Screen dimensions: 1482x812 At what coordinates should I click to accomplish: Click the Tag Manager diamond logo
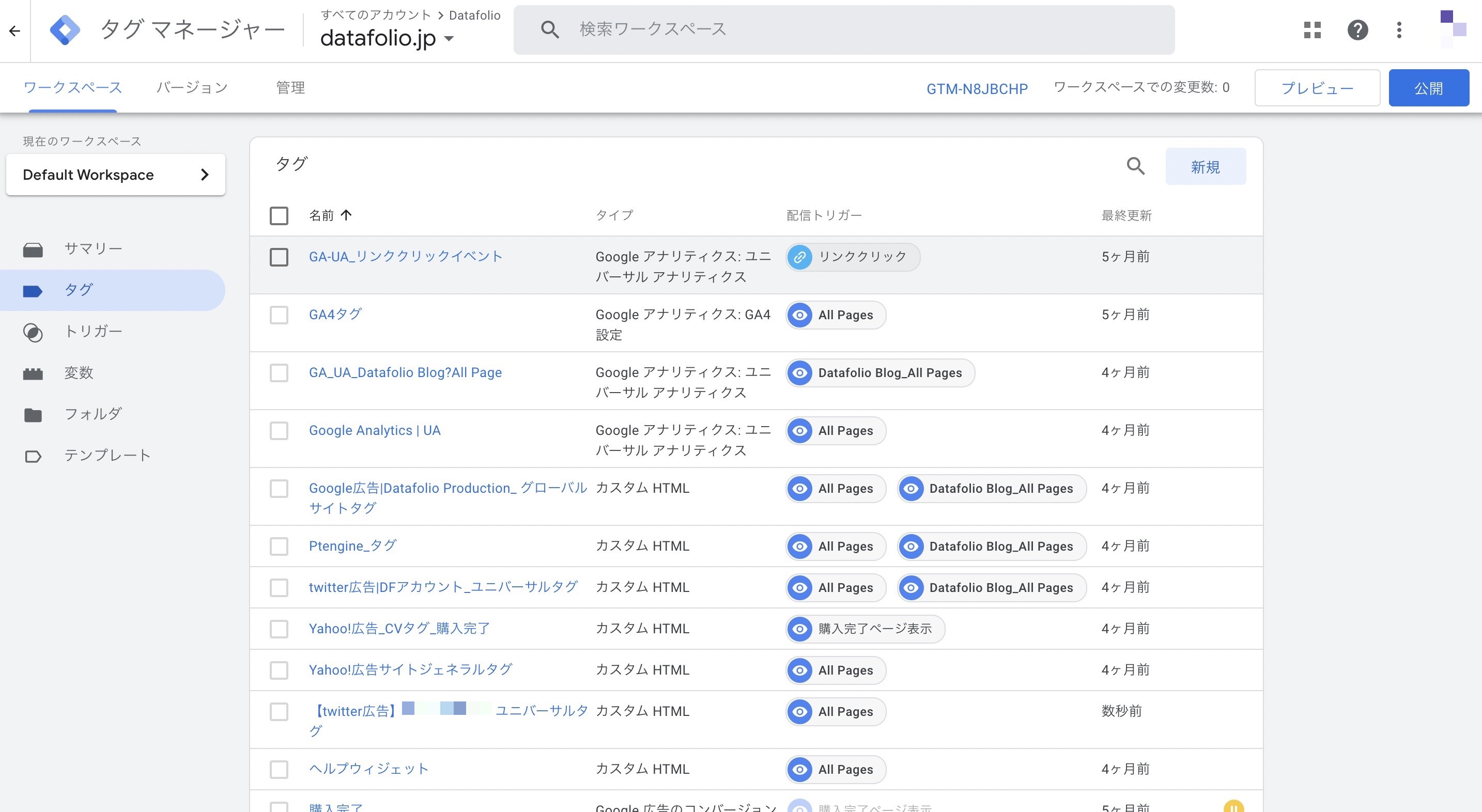[x=65, y=30]
